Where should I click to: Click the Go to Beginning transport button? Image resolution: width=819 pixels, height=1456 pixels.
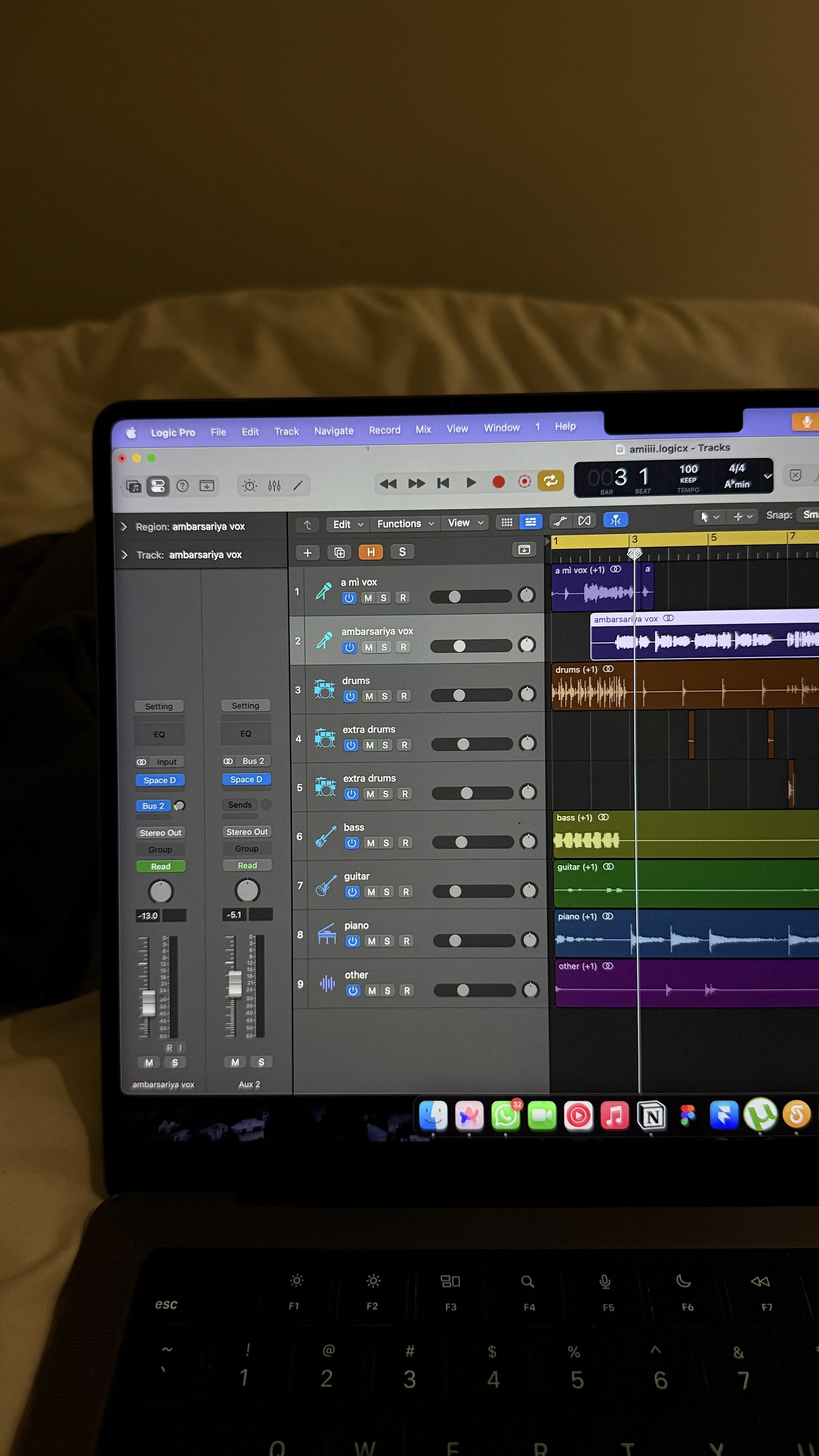[x=443, y=483]
